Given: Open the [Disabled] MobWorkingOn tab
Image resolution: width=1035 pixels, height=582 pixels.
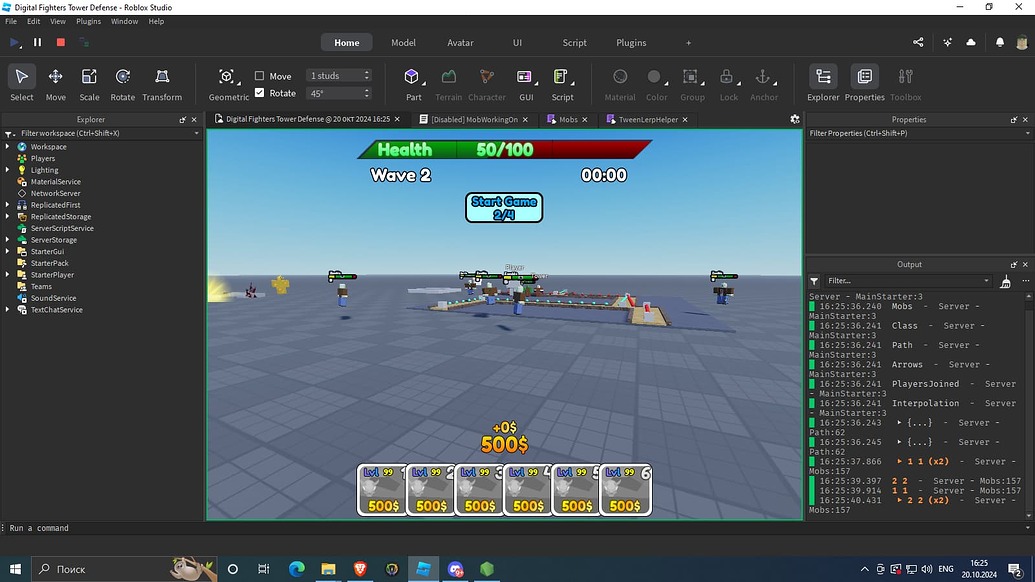Looking at the screenshot, I should click(x=474, y=119).
